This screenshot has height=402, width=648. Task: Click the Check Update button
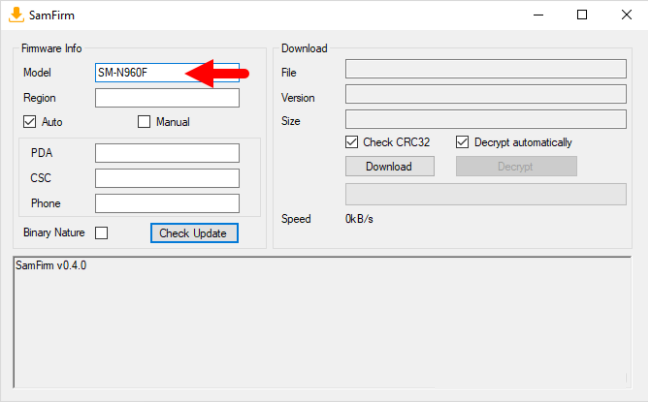(x=194, y=233)
